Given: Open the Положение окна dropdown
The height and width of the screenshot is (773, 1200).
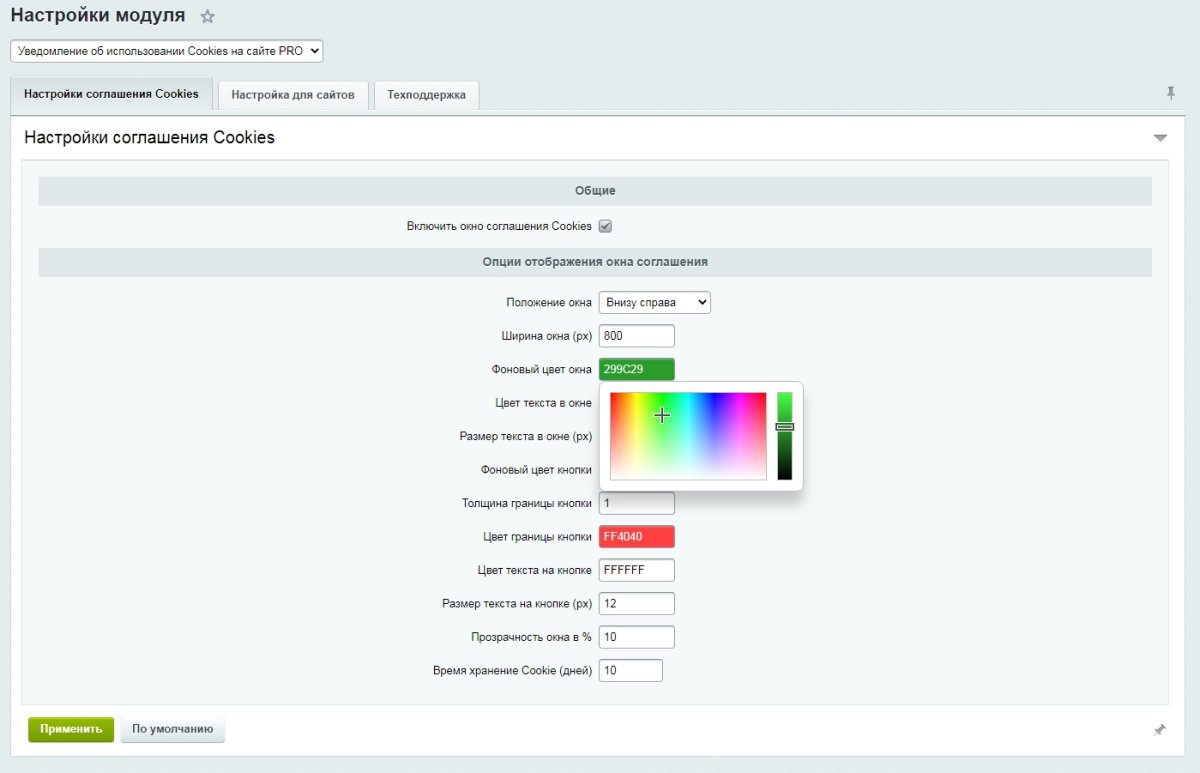Looking at the screenshot, I should click(654, 302).
